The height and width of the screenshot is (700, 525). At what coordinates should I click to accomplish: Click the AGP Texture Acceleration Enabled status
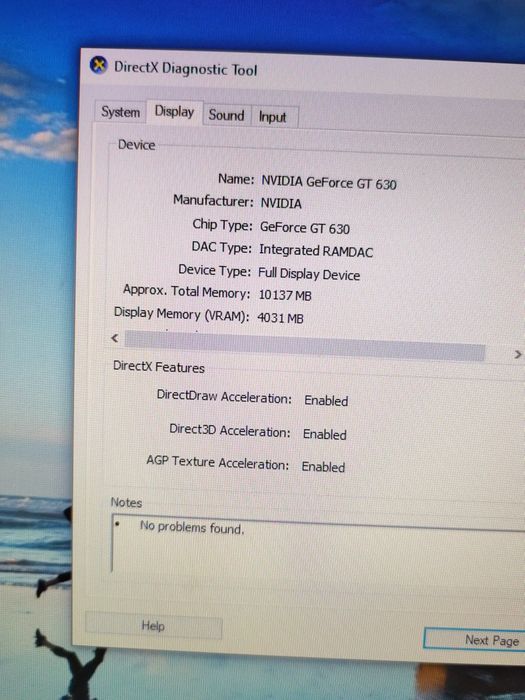(x=323, y=467)
